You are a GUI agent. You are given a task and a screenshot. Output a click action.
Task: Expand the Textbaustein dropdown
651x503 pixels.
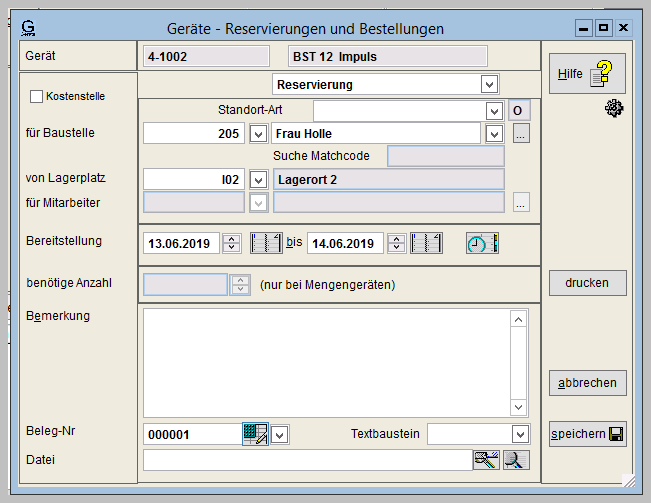tap(519, 434)
